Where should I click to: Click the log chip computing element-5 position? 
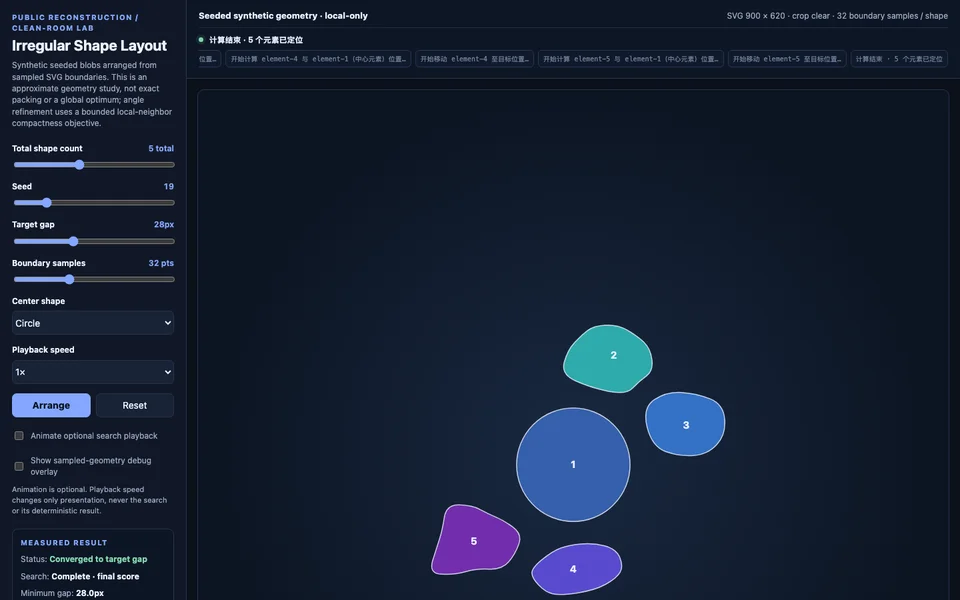[631, 59]
